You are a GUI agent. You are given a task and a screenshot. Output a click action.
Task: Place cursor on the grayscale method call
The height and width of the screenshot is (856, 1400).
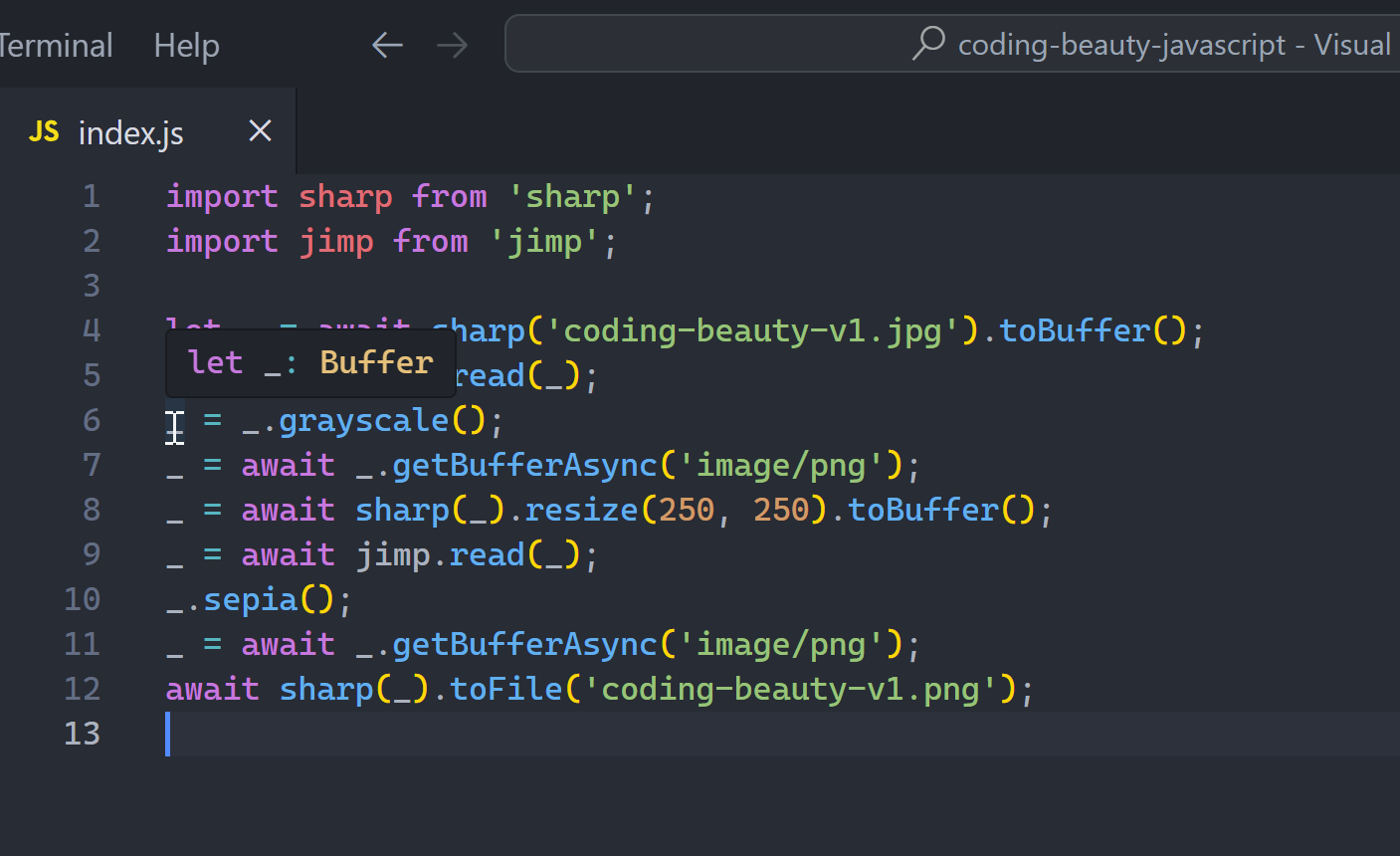363,421
